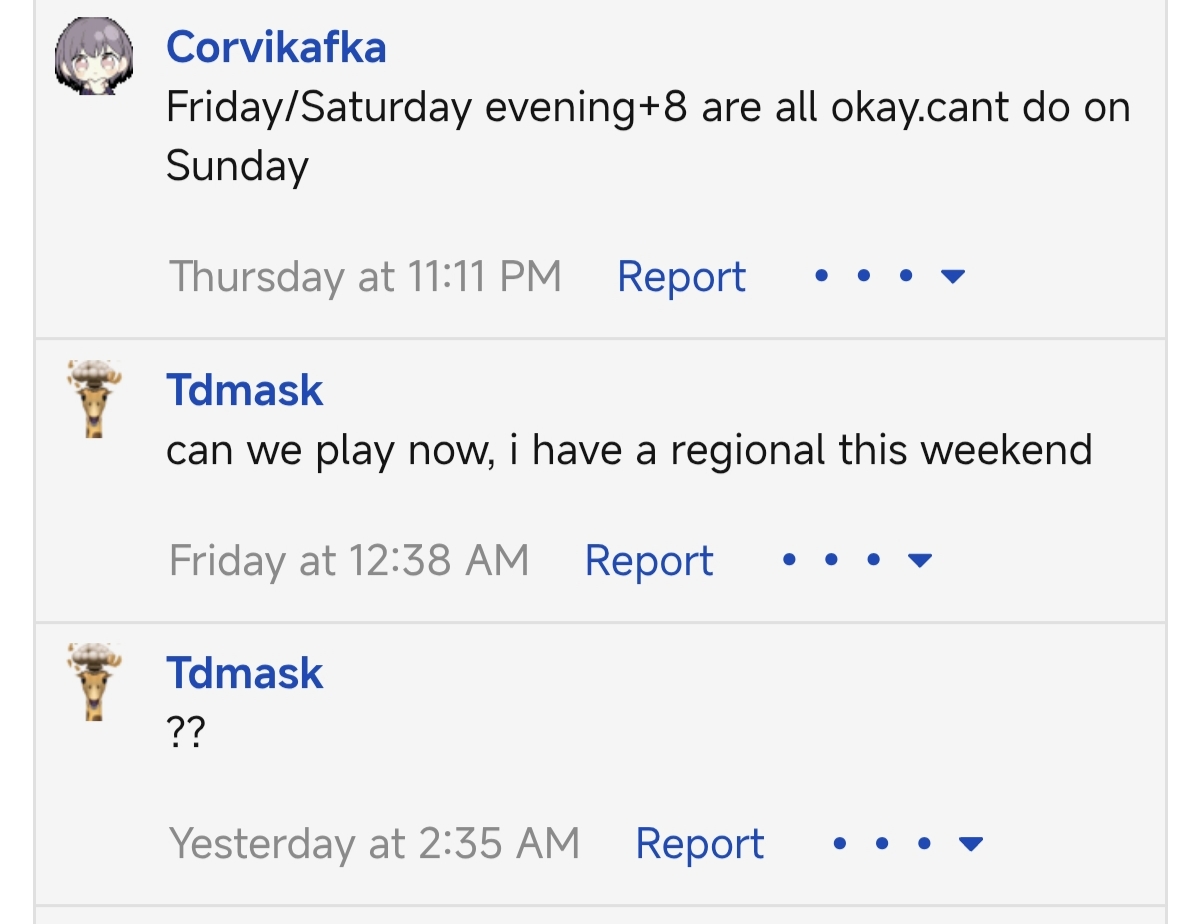Open Corvikafka's profile via the username

276,47
